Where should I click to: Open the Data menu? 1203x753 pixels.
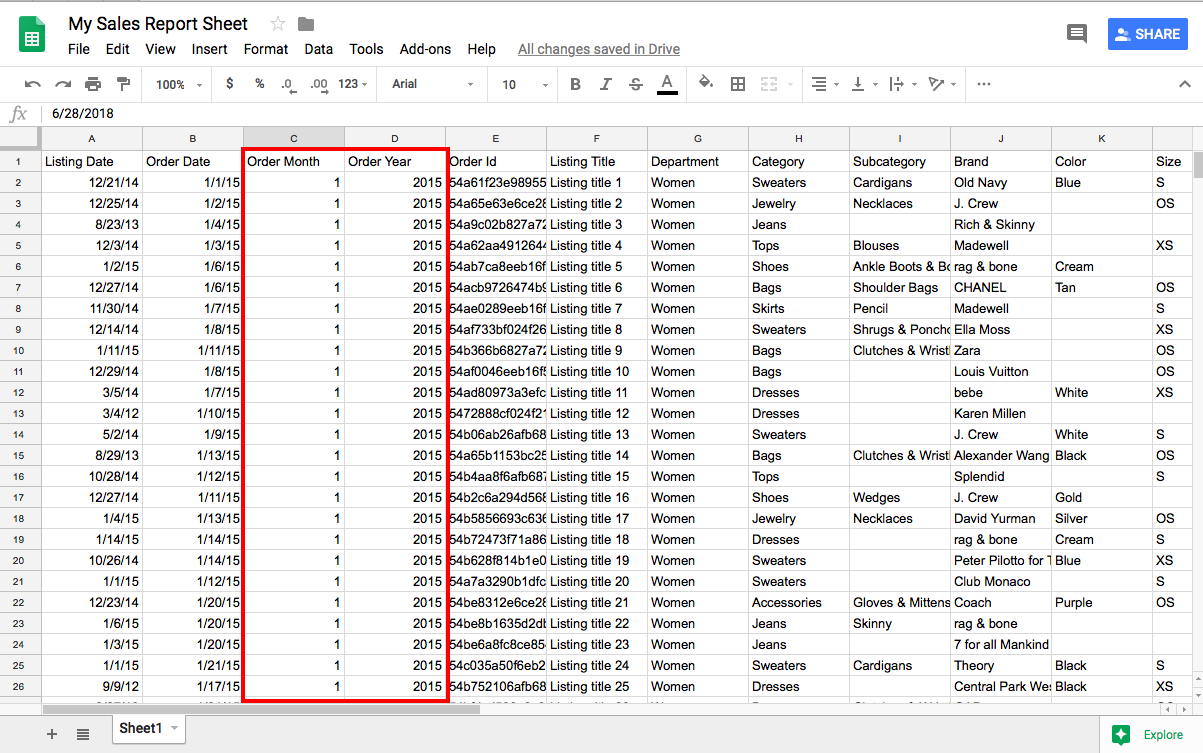tap(319, 49)
